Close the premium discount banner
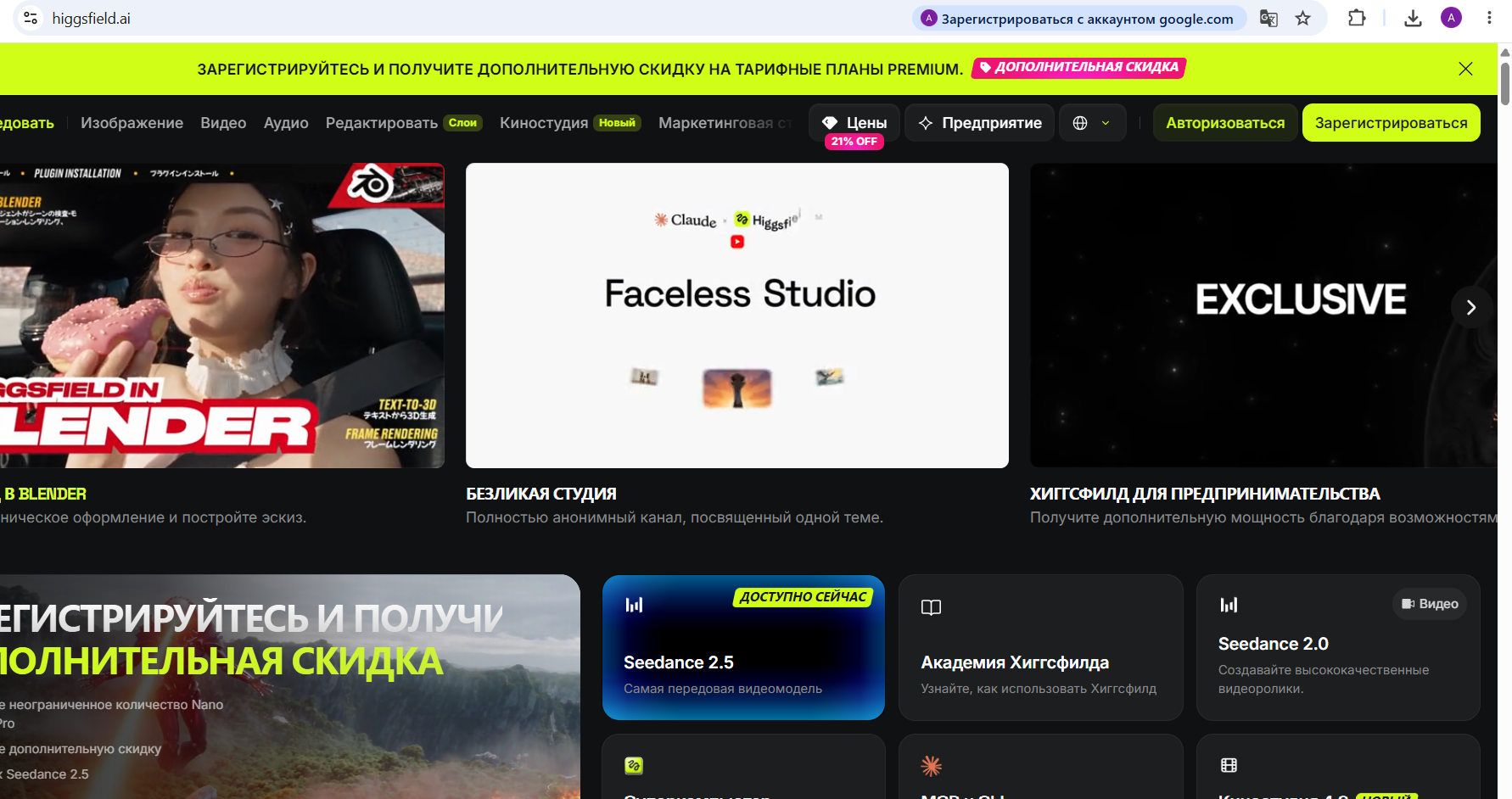The height and width of the screenshot is (799, 1512). (x=1465, y=69)
